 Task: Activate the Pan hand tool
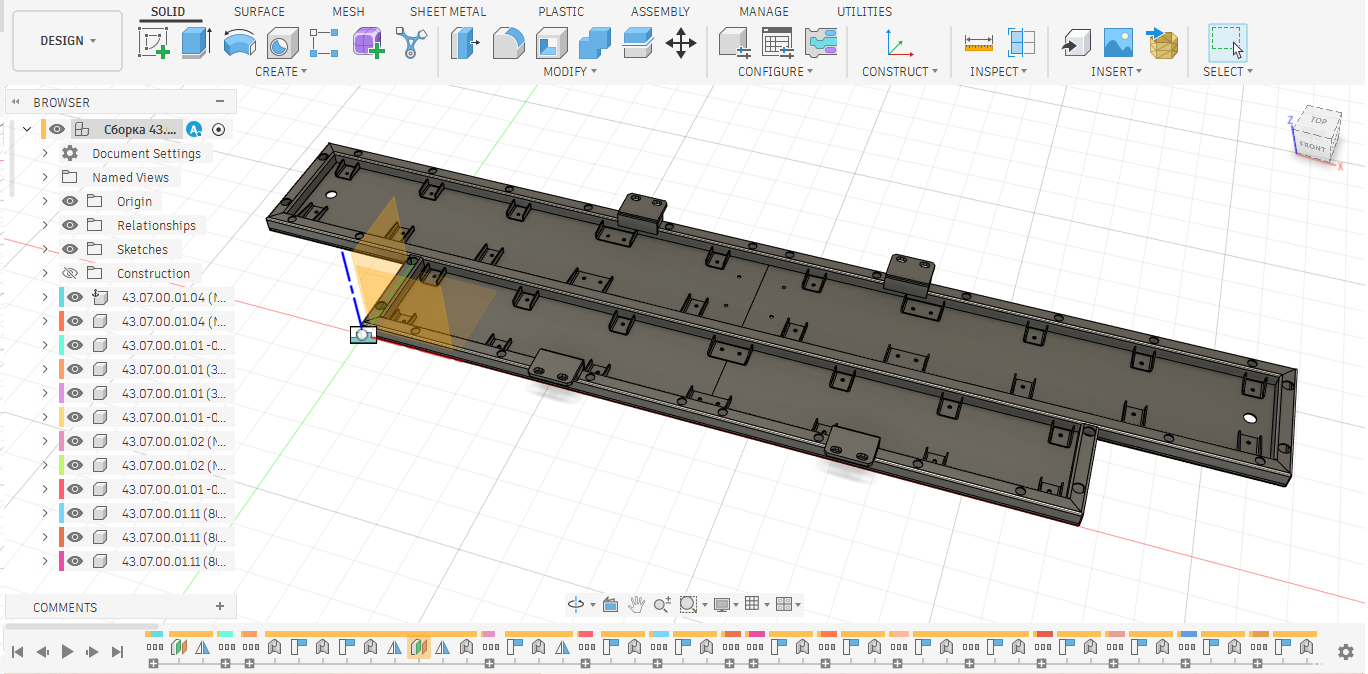point(637,604)
